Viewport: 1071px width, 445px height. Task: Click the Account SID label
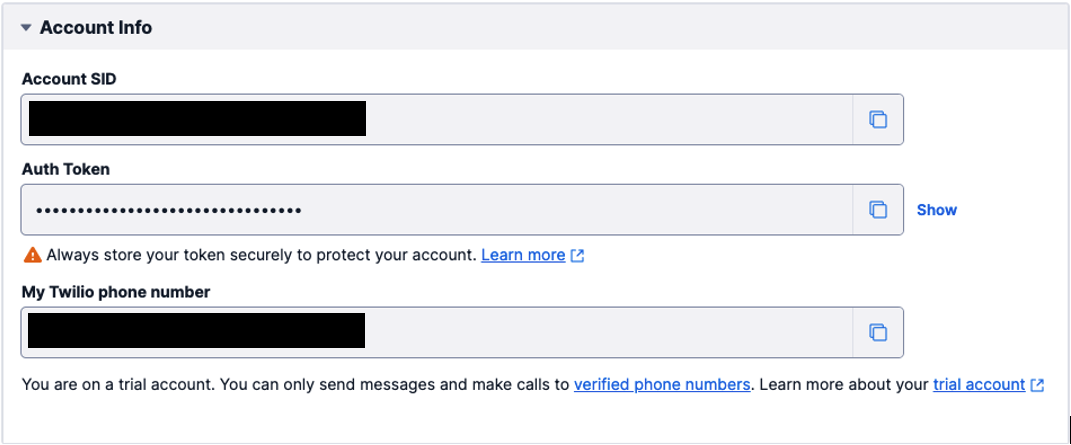pos(69,79)
